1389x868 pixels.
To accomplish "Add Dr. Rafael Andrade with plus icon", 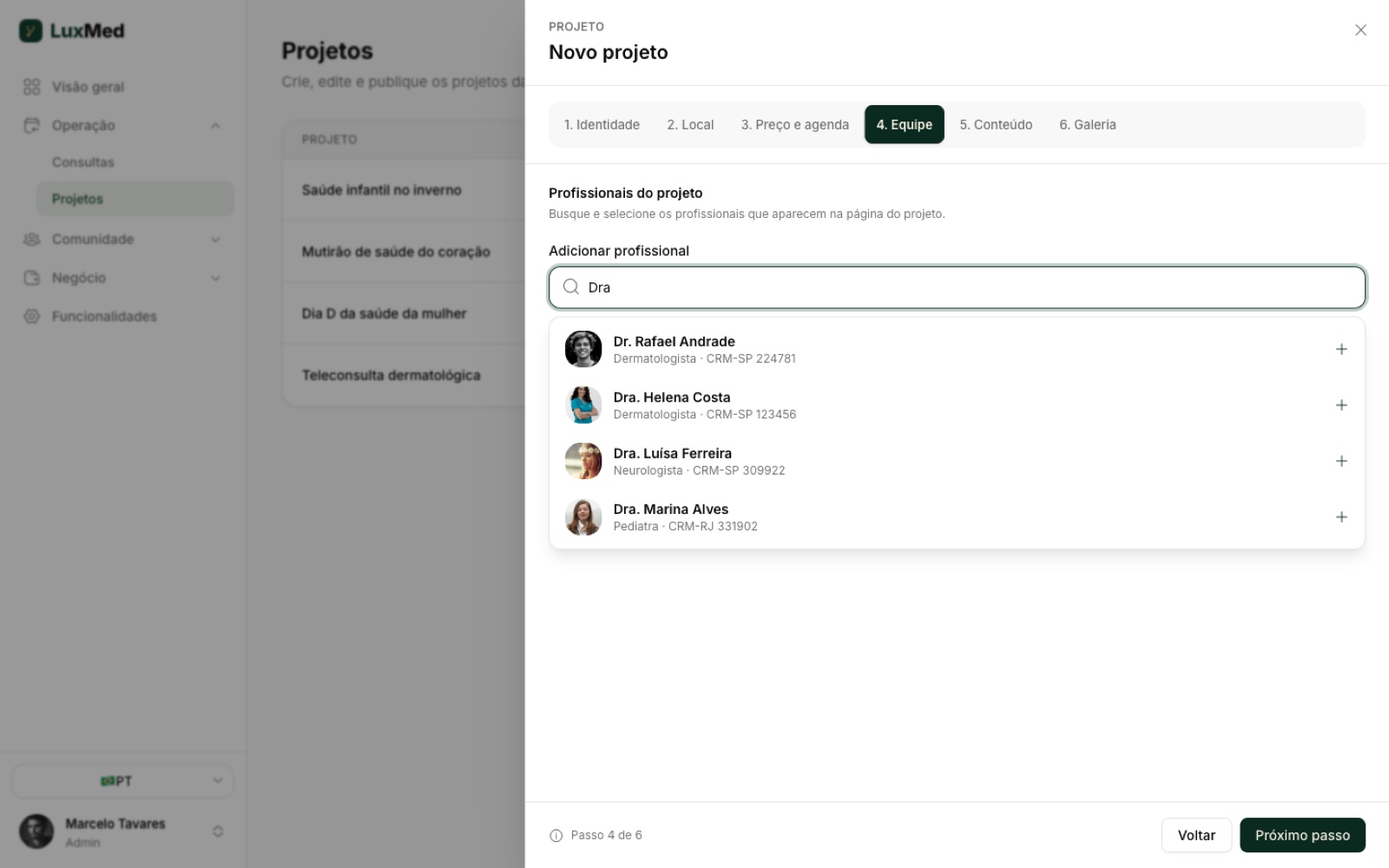I will [1341, 349].
